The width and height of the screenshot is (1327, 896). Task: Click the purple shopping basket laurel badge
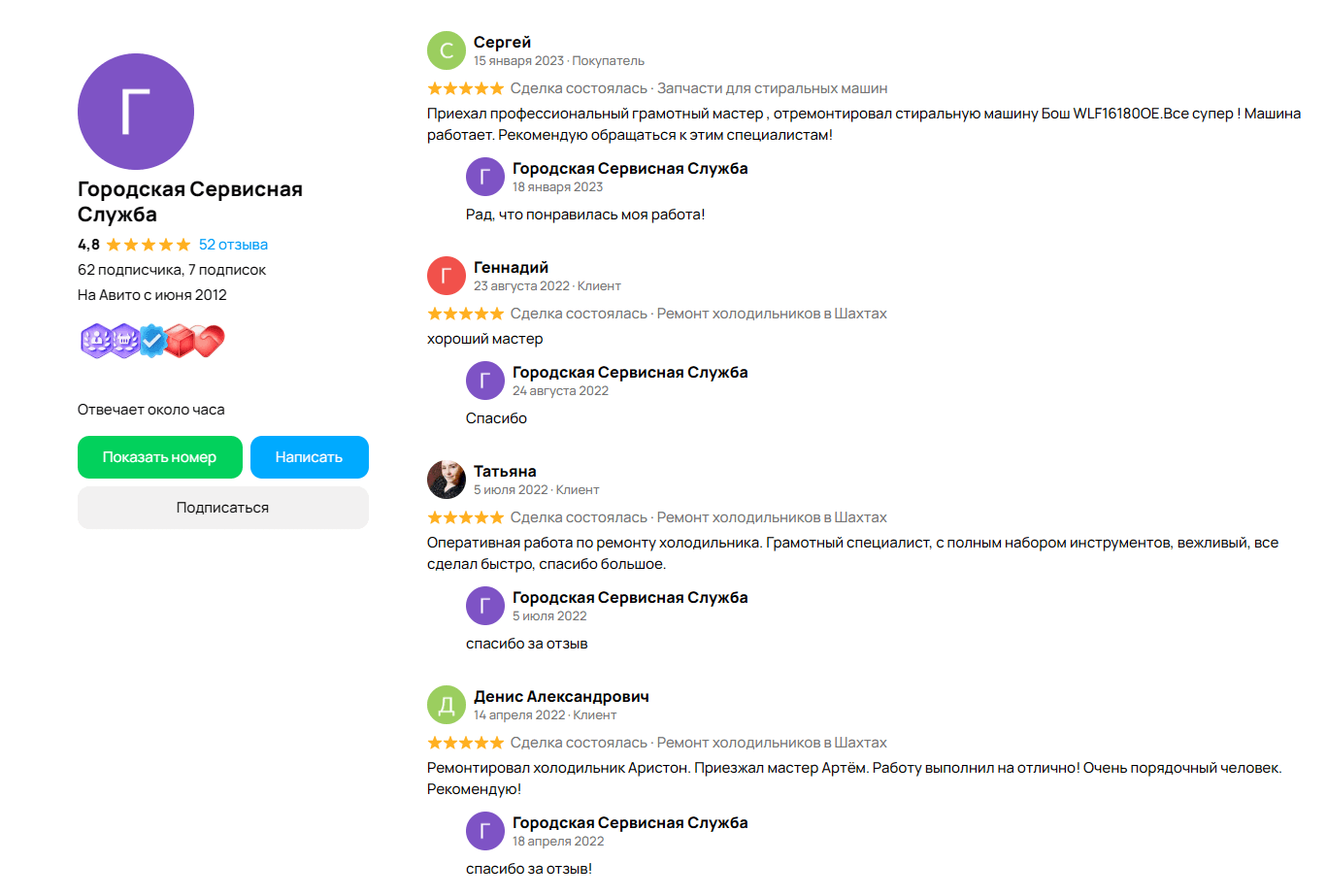pyautogui.click(x=123, y=341)
